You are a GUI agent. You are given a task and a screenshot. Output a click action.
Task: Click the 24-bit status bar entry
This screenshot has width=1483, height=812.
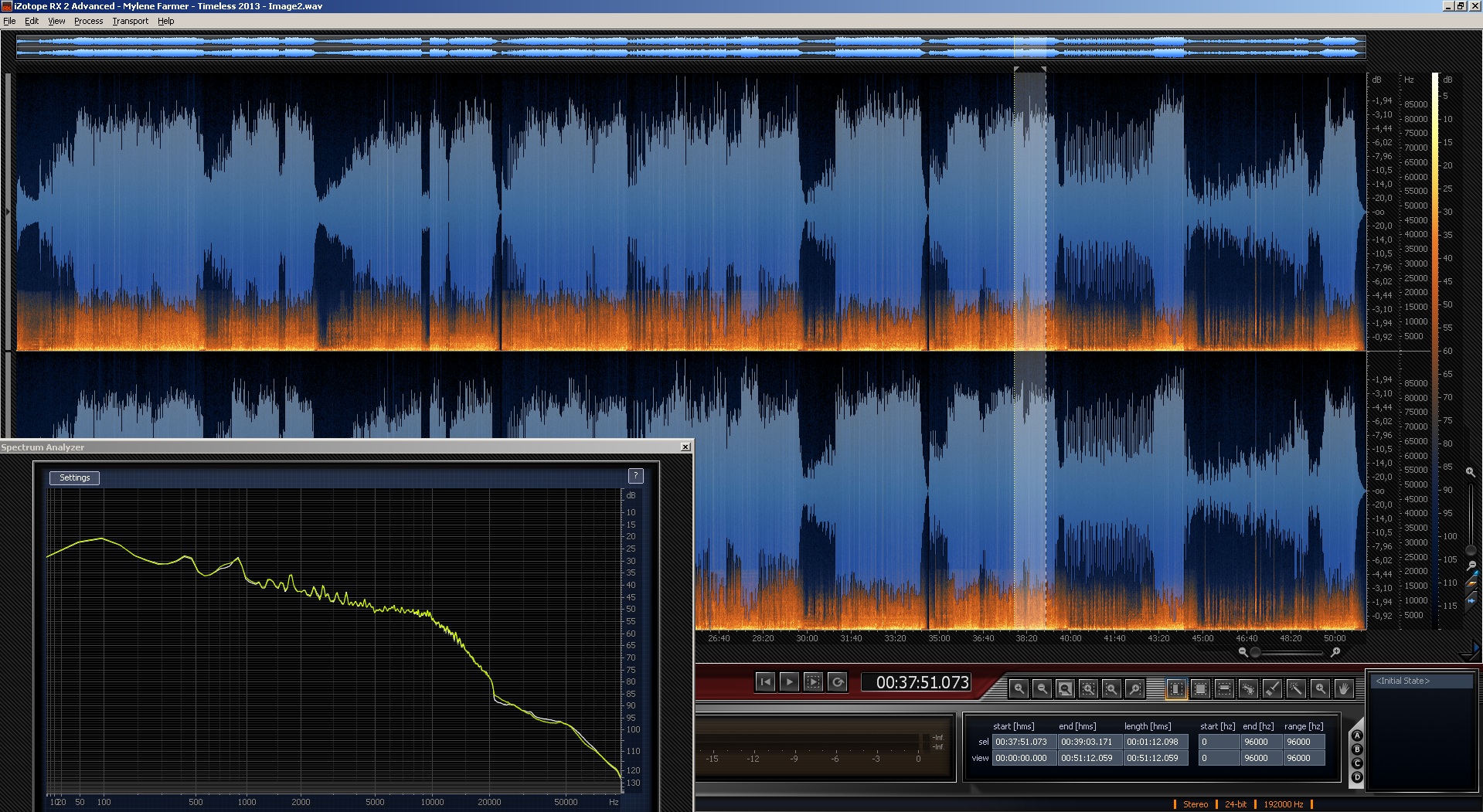point(1236,804)
